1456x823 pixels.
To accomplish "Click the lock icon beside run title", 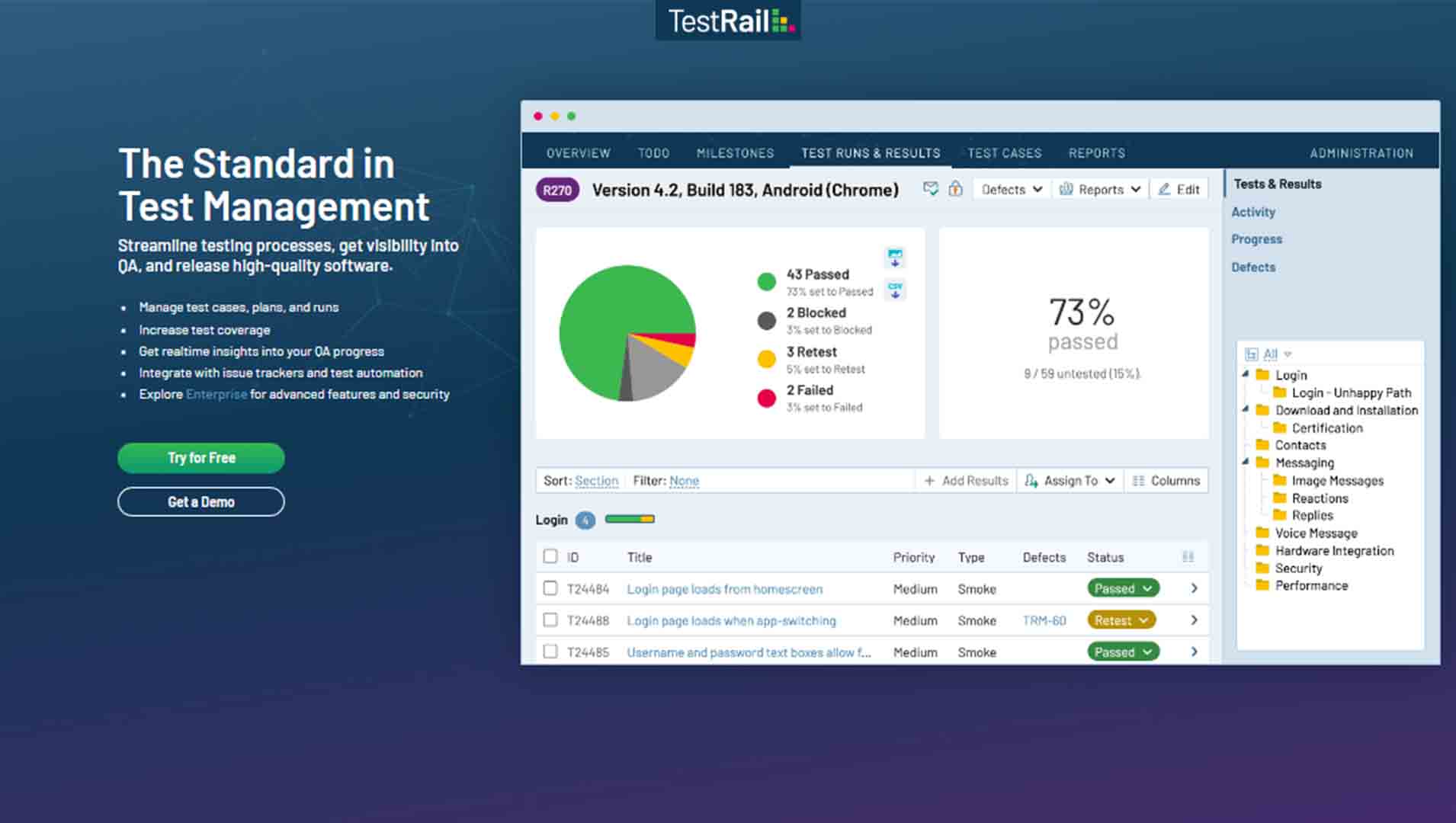I will pos(955,189).
